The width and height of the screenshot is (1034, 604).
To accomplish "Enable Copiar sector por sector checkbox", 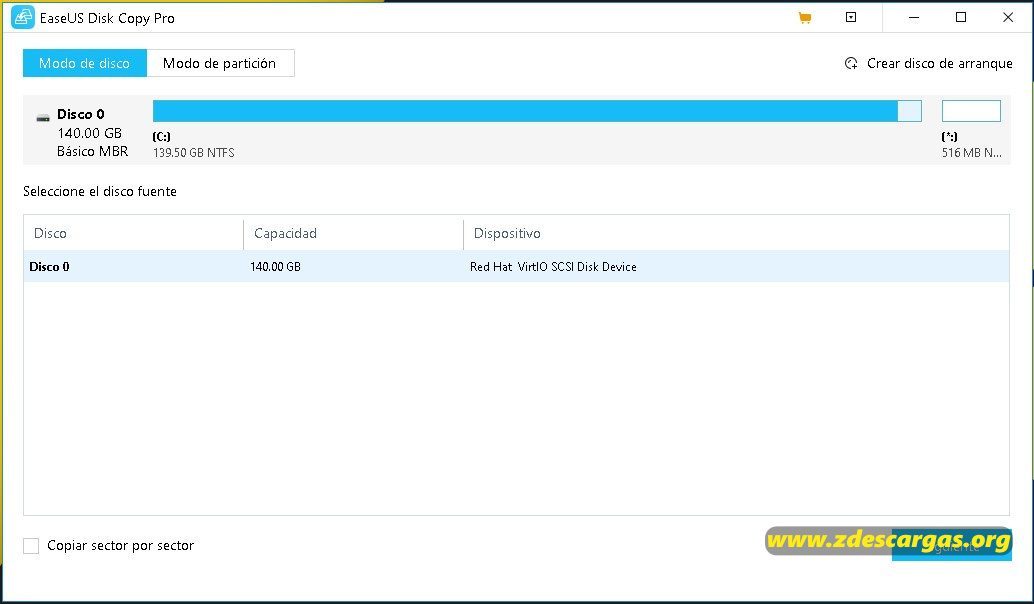I will click(x=31, y=545).
